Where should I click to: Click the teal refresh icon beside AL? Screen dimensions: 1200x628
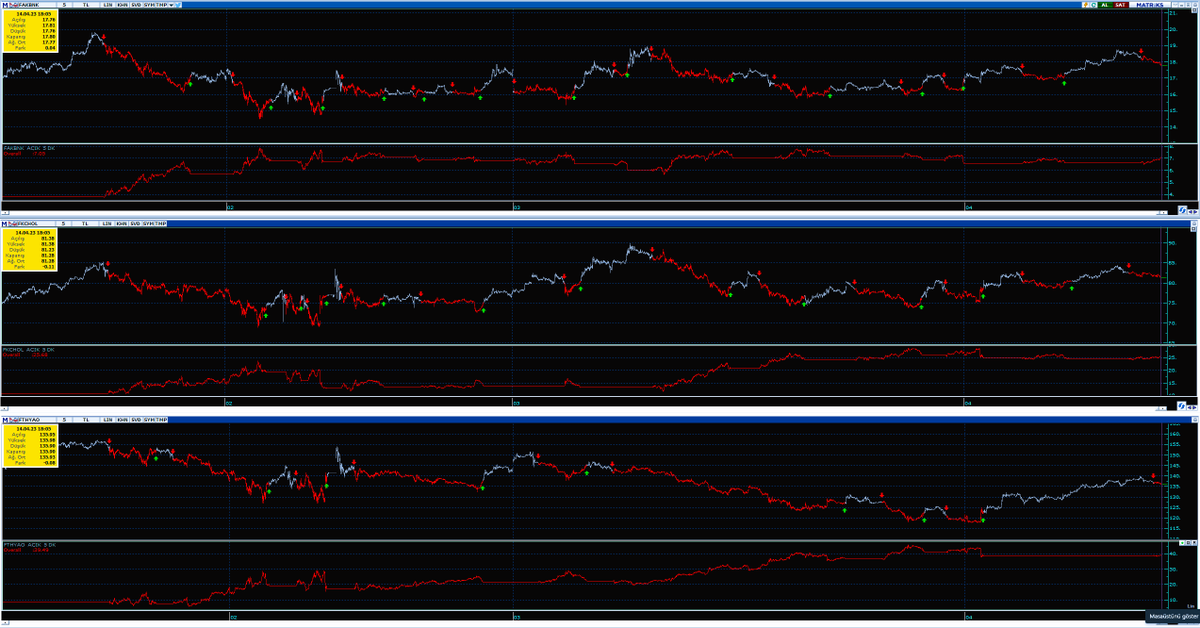pyautogui.click(x=1093, y=5)
